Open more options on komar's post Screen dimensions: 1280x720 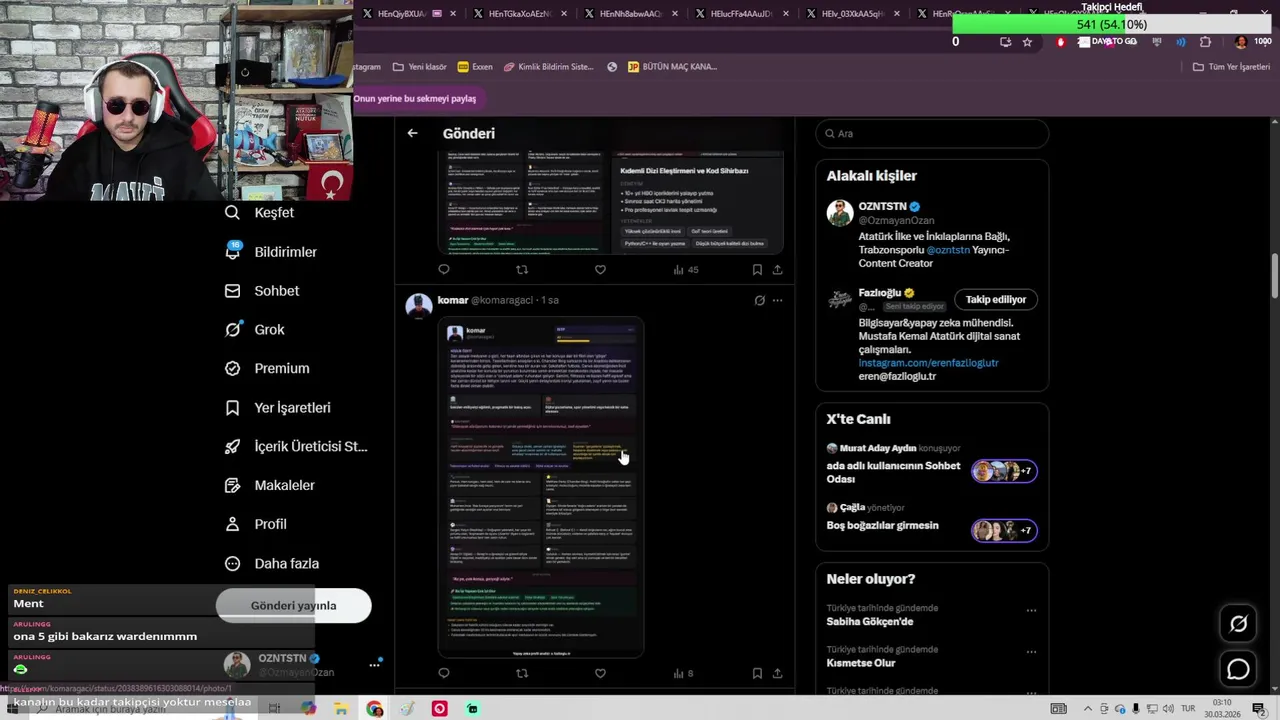(x=777, y=300)
